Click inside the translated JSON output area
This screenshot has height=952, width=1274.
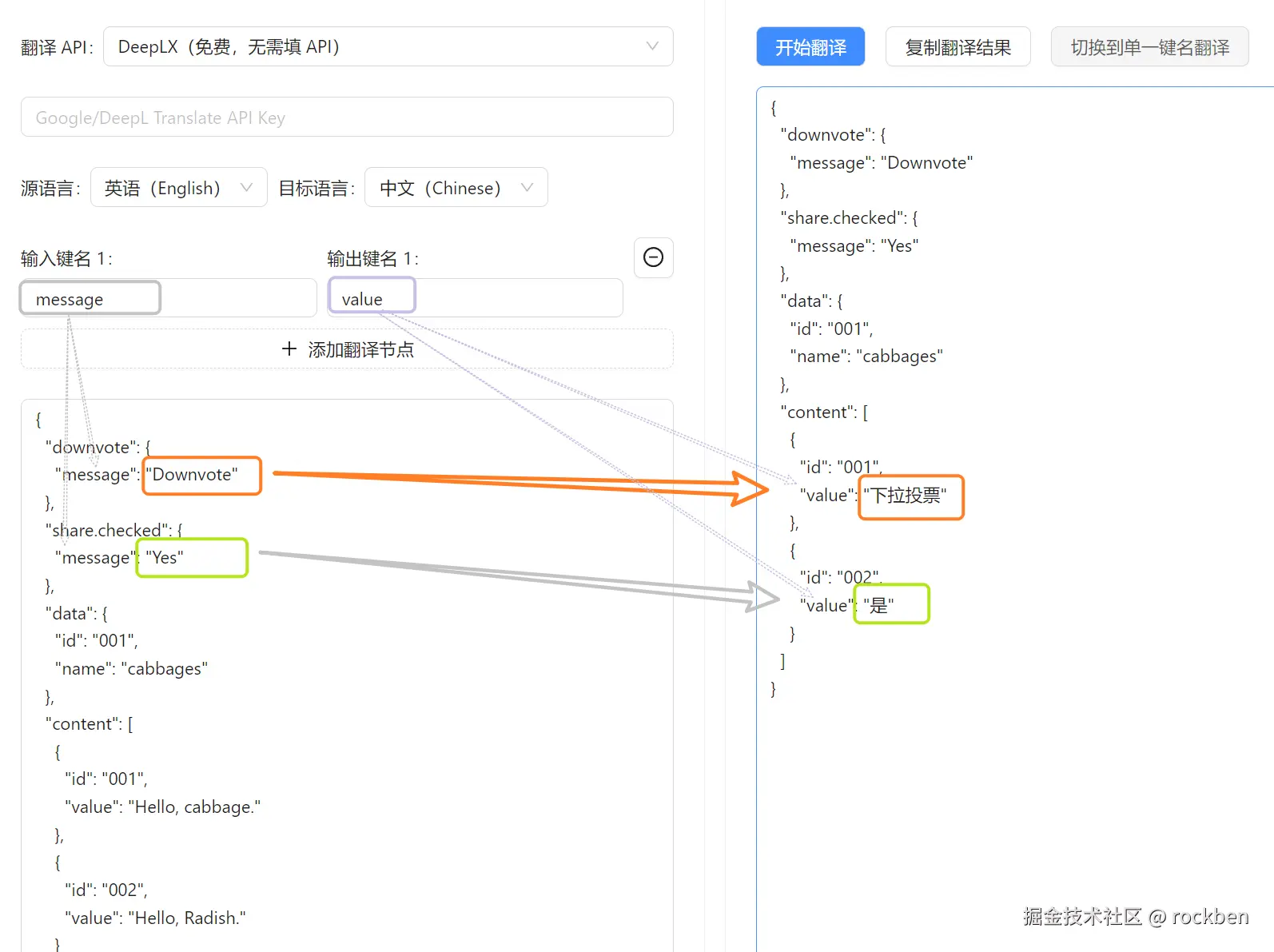1015,520
